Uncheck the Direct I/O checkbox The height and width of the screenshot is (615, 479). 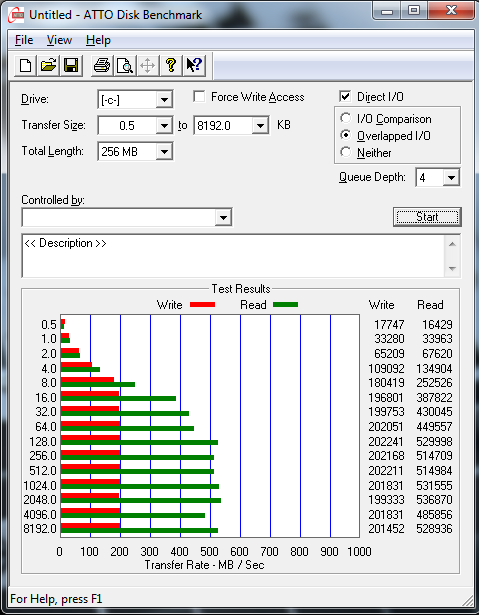pos(345,96)
